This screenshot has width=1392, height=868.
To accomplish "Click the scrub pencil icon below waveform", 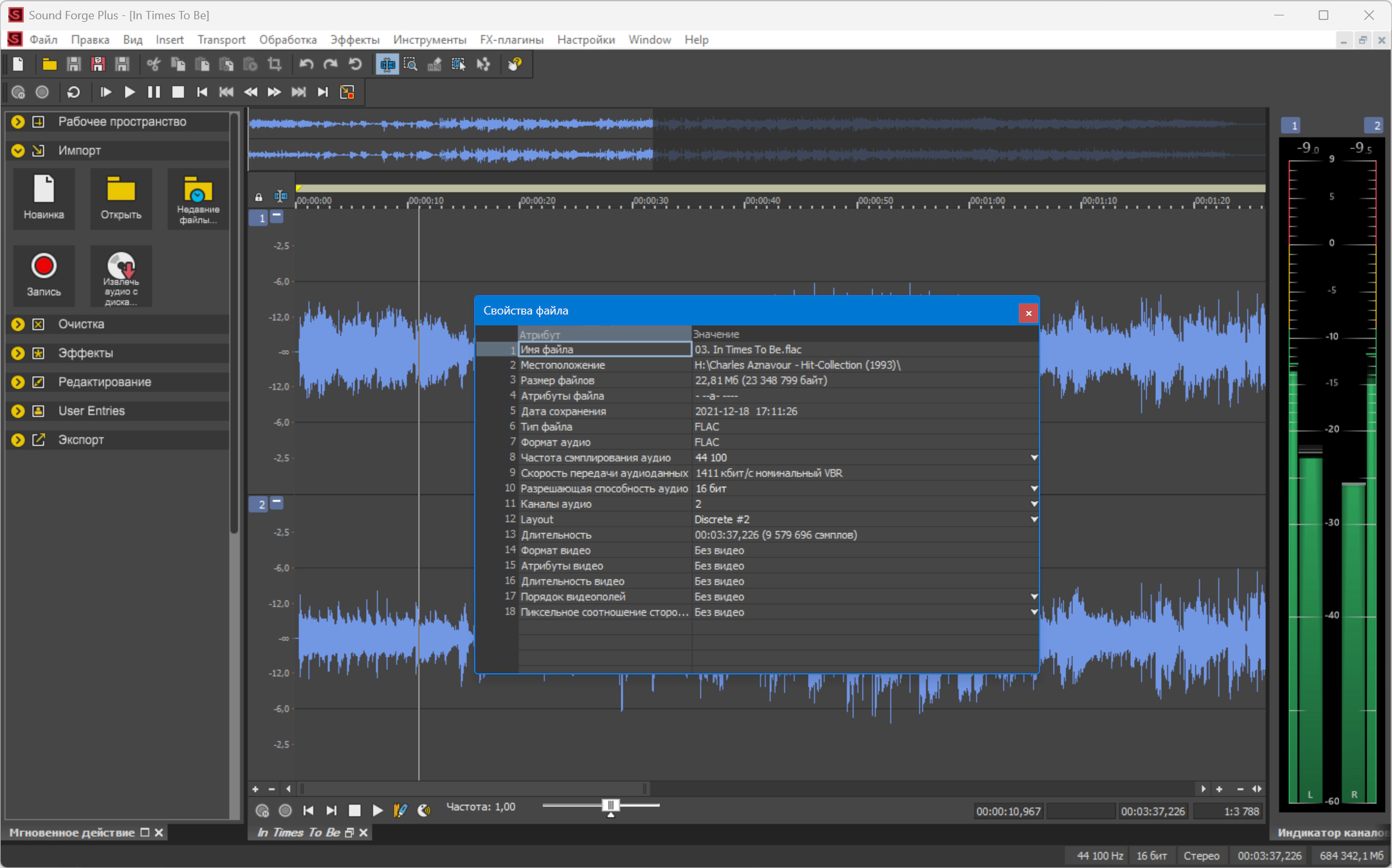I will pos(400,811).
